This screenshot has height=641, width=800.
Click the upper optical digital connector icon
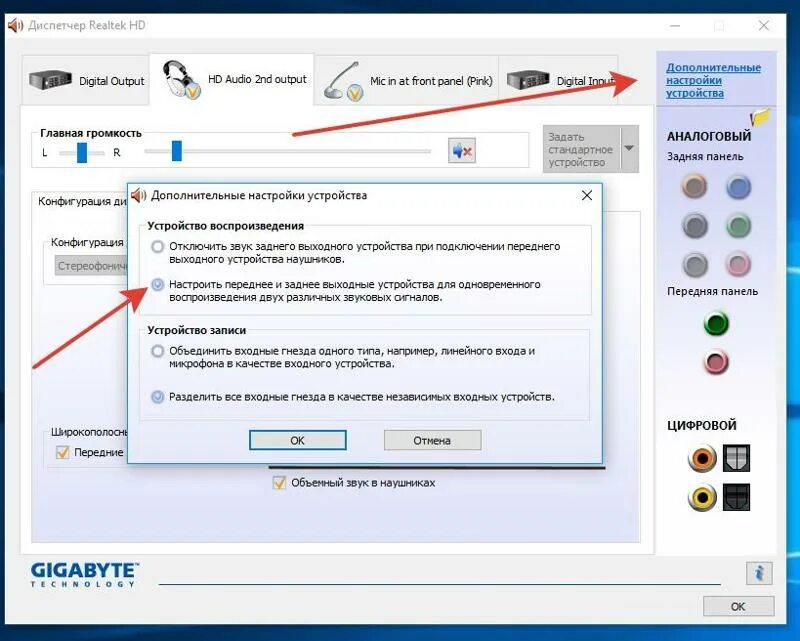click(736, 458)
